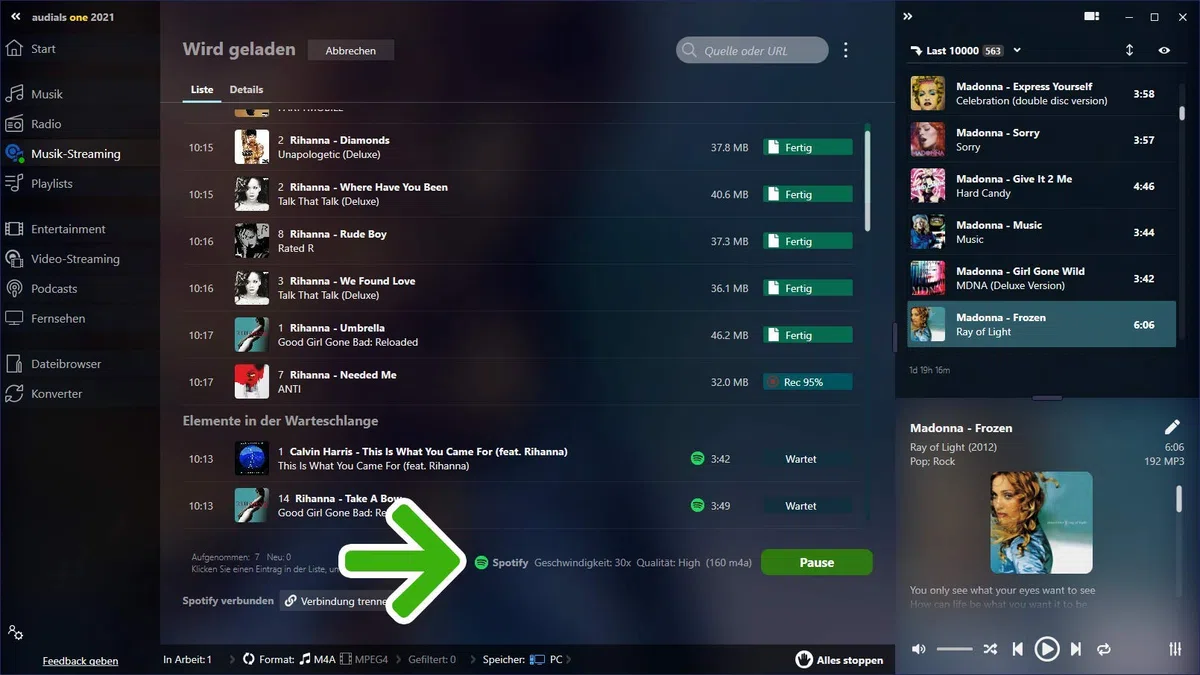Viewport: 1200px width, 675px height.
Task: Open the user settings icon at sidebar bottom
Action: click(x=15, y=633)
